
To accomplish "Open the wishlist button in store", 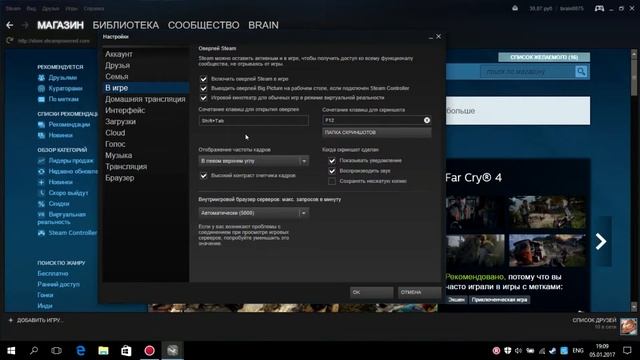I will pos(544,57).
